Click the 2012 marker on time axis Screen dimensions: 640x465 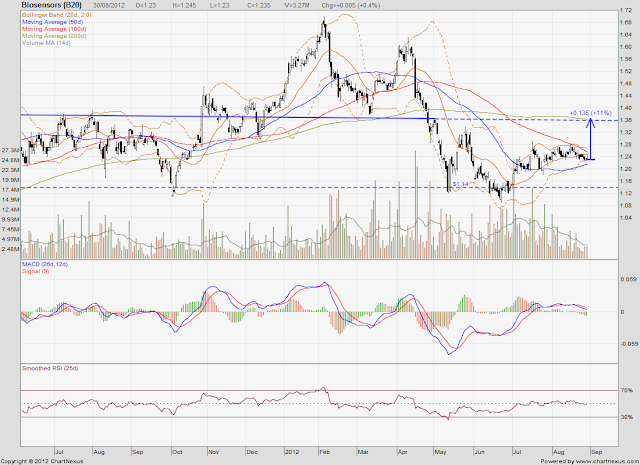point(292,452)
